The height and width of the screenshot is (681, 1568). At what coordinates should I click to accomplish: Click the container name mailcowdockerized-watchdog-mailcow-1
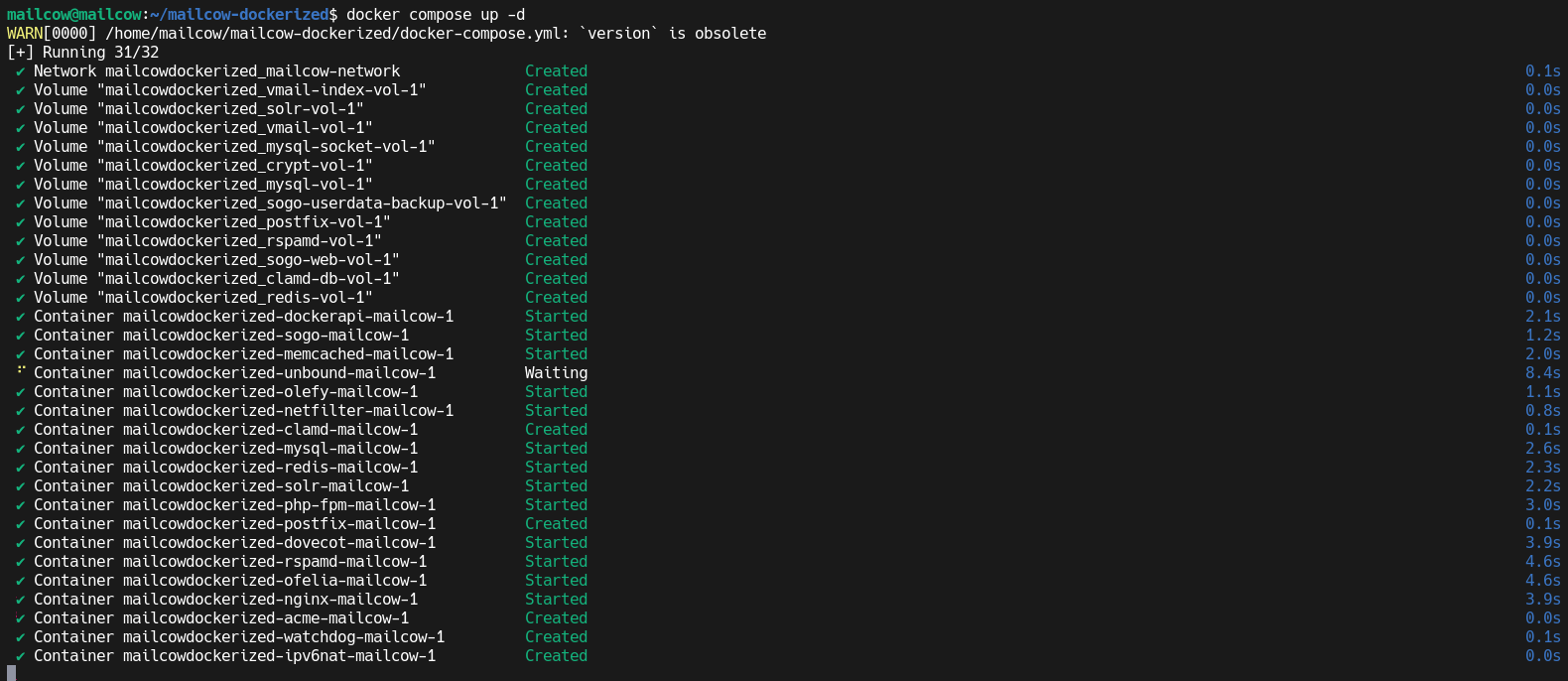tap(284, 637)
